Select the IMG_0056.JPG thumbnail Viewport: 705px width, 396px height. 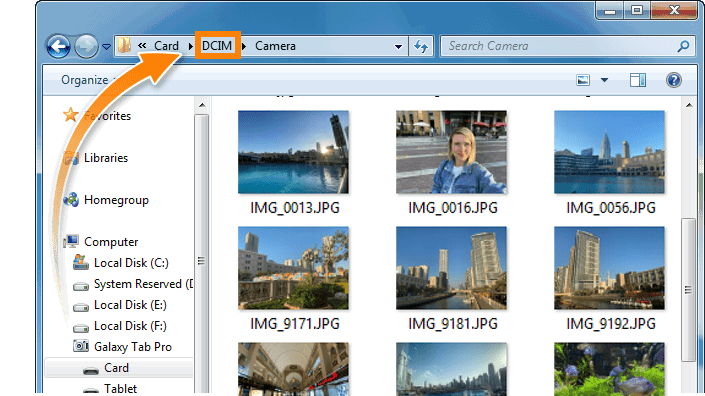point(609,152)
